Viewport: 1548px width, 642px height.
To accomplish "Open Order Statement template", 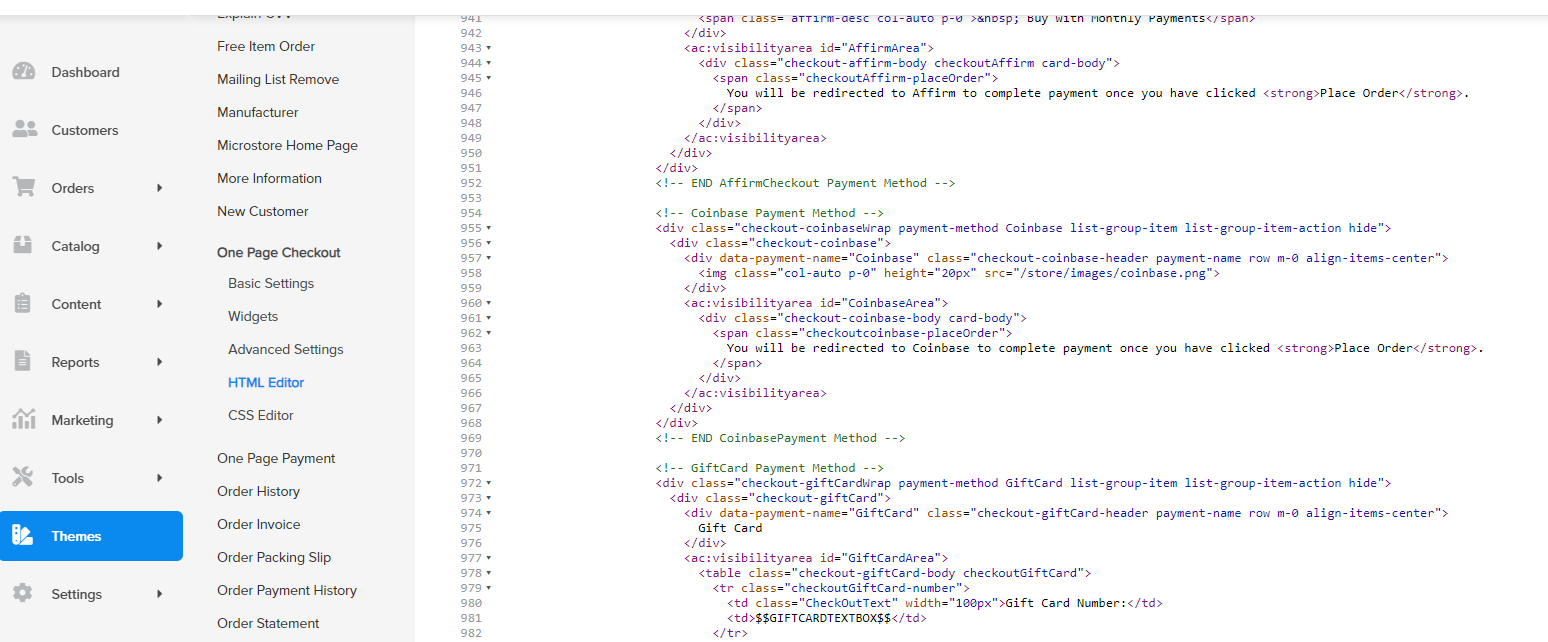I will [268, 623].
